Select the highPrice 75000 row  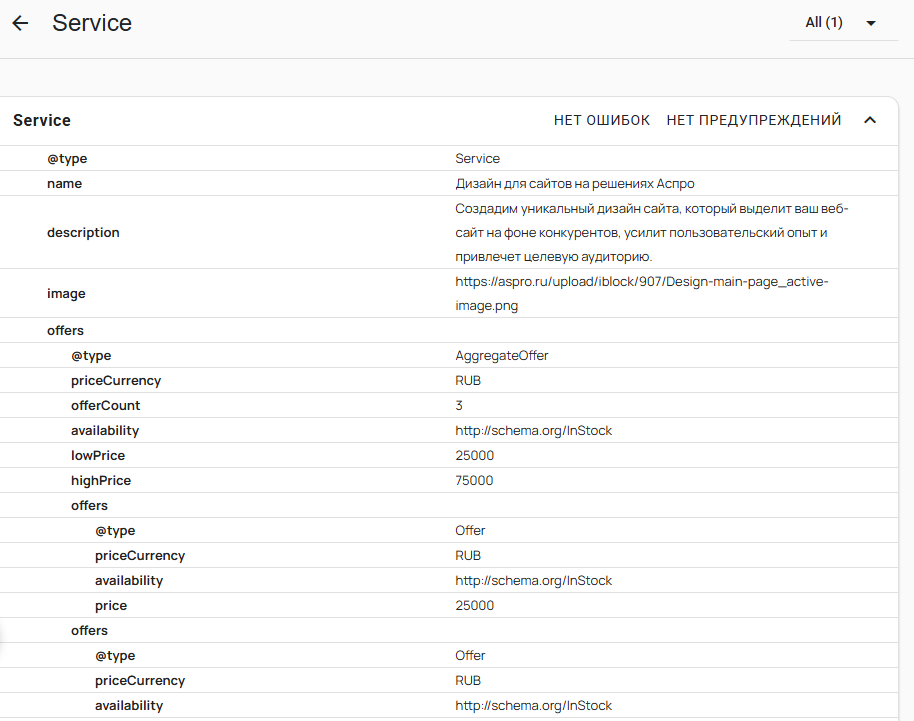pyautogui.click(x=99, y=480)
